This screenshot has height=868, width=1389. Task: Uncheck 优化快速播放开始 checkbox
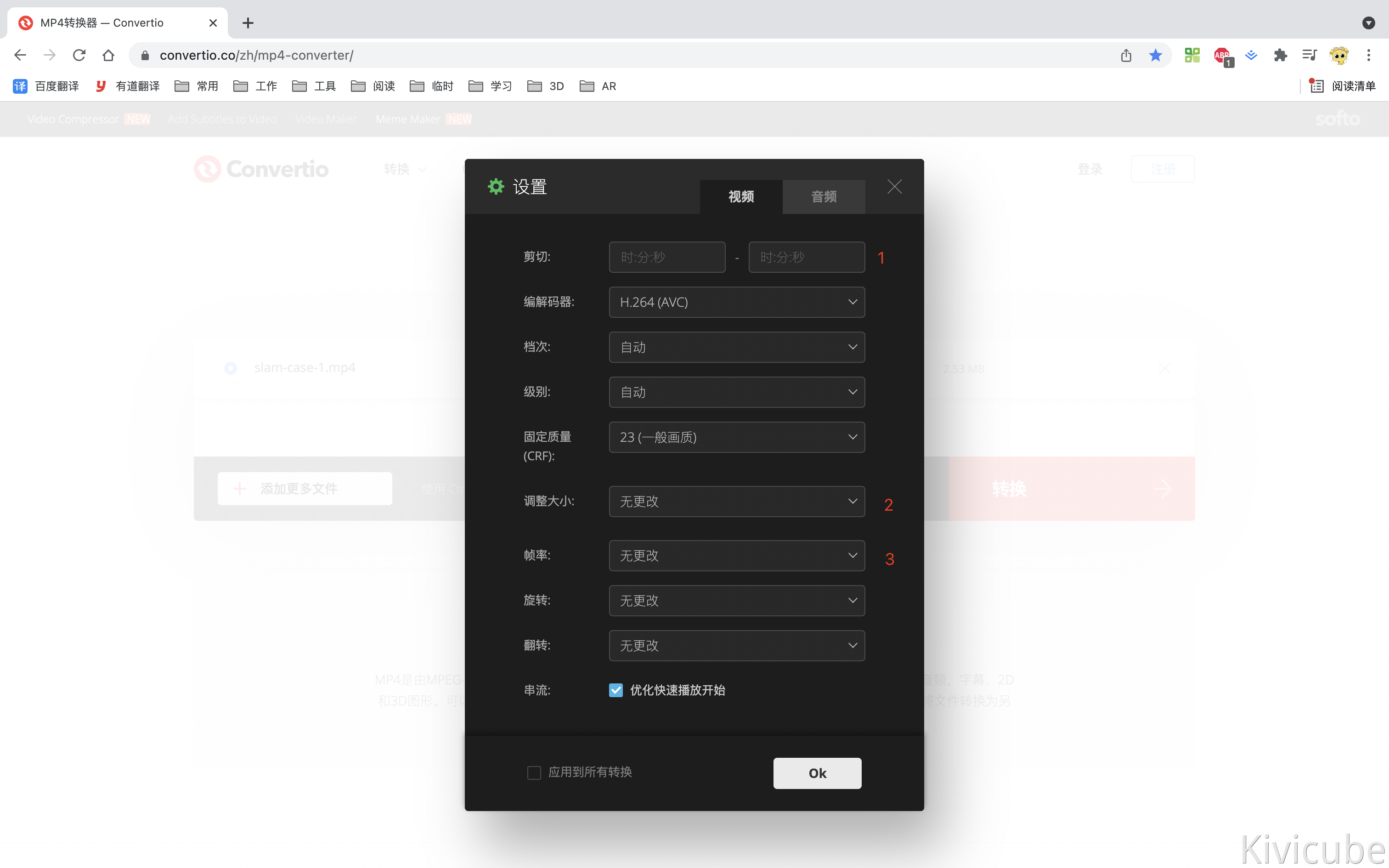coord(616,690)
